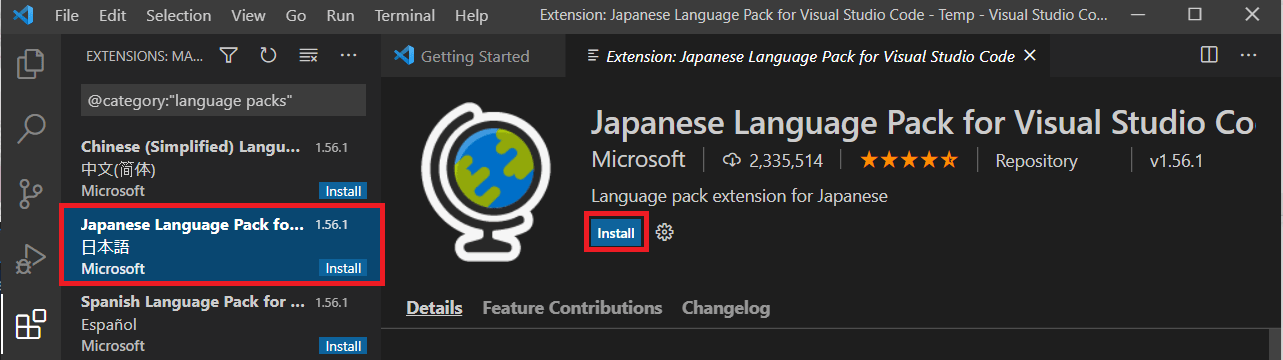Screen dimensions: 1283x360
Task: Click the description 'Language pack extension for Japanese'
Action: (739, 196)
